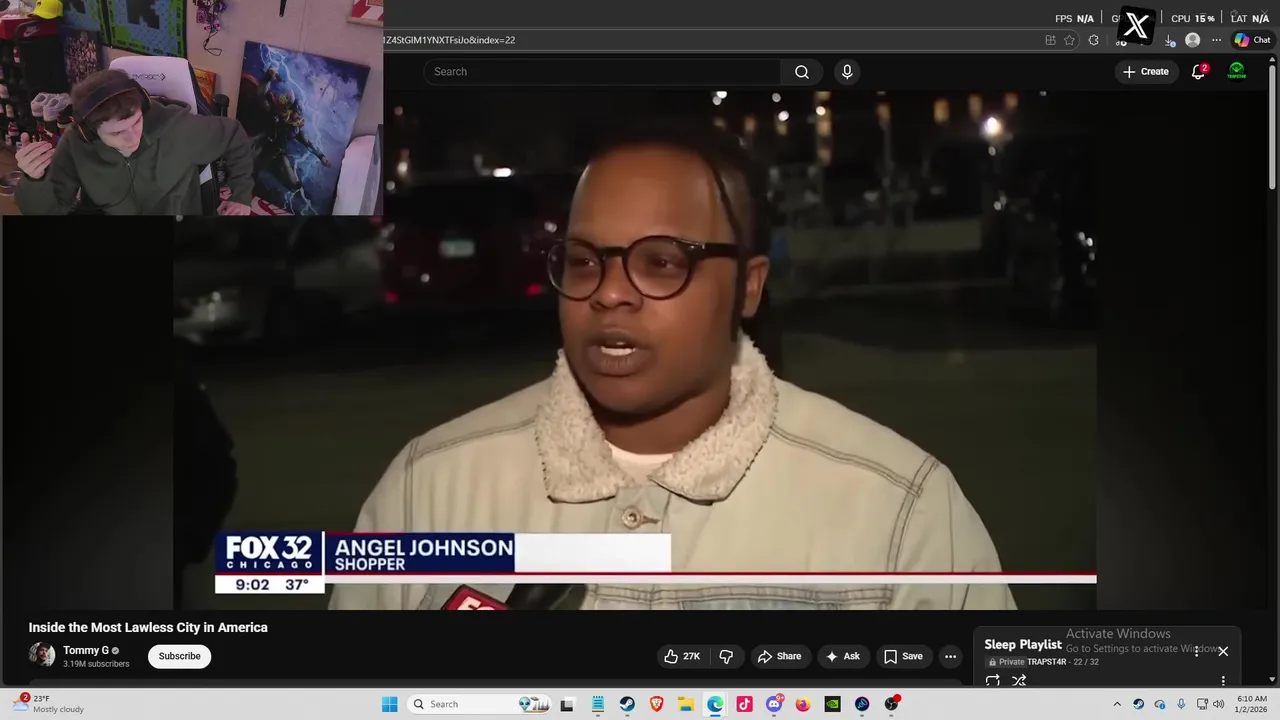Open the NVIDIA app from the taskbar
This screenshot has height=720, width=1280.
[x=832, y=704]
